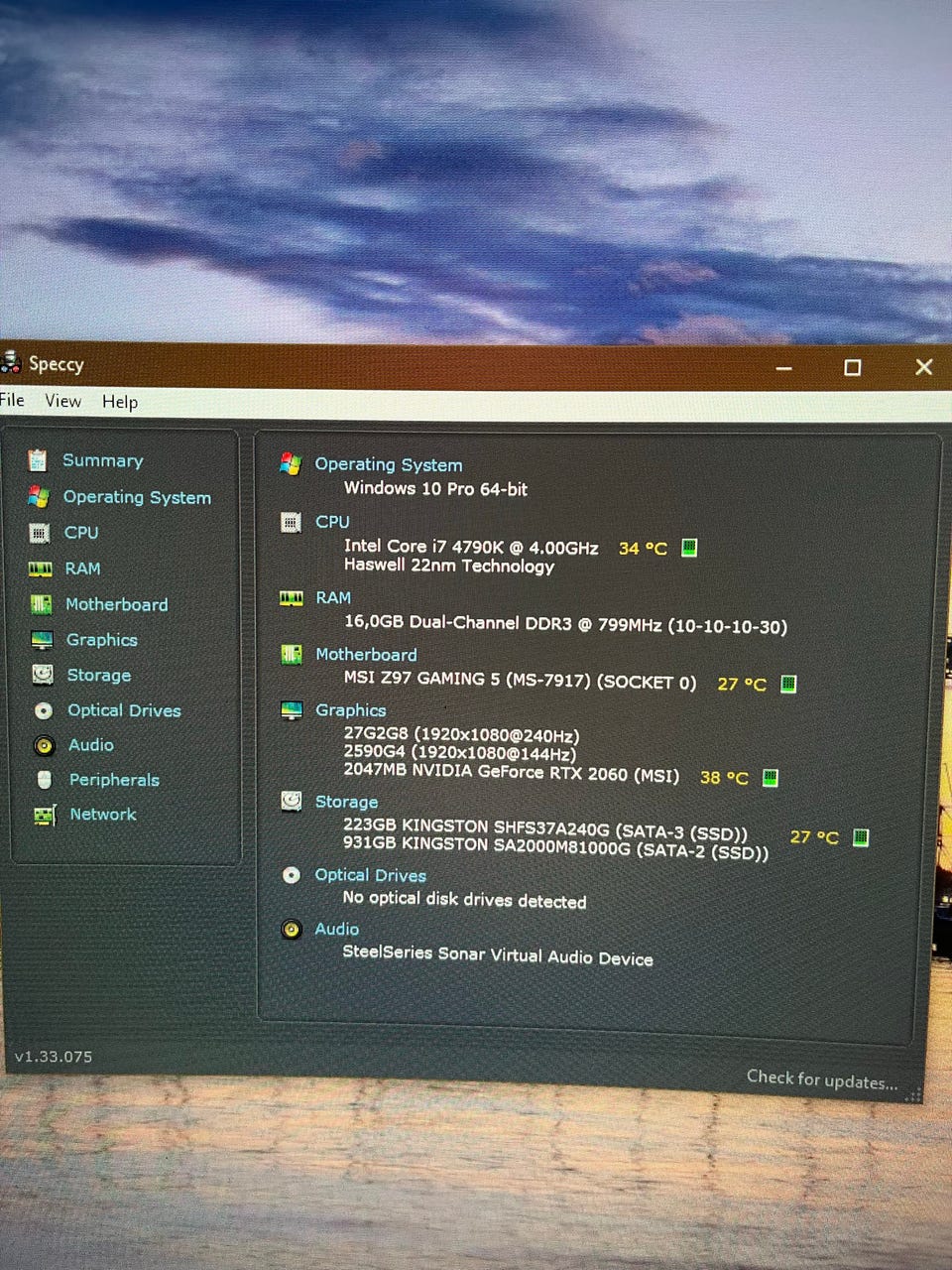The width and height of the screenshot is (952, 1270).
Task: Click the RAM heading link in summary
Action: [333, 598]
